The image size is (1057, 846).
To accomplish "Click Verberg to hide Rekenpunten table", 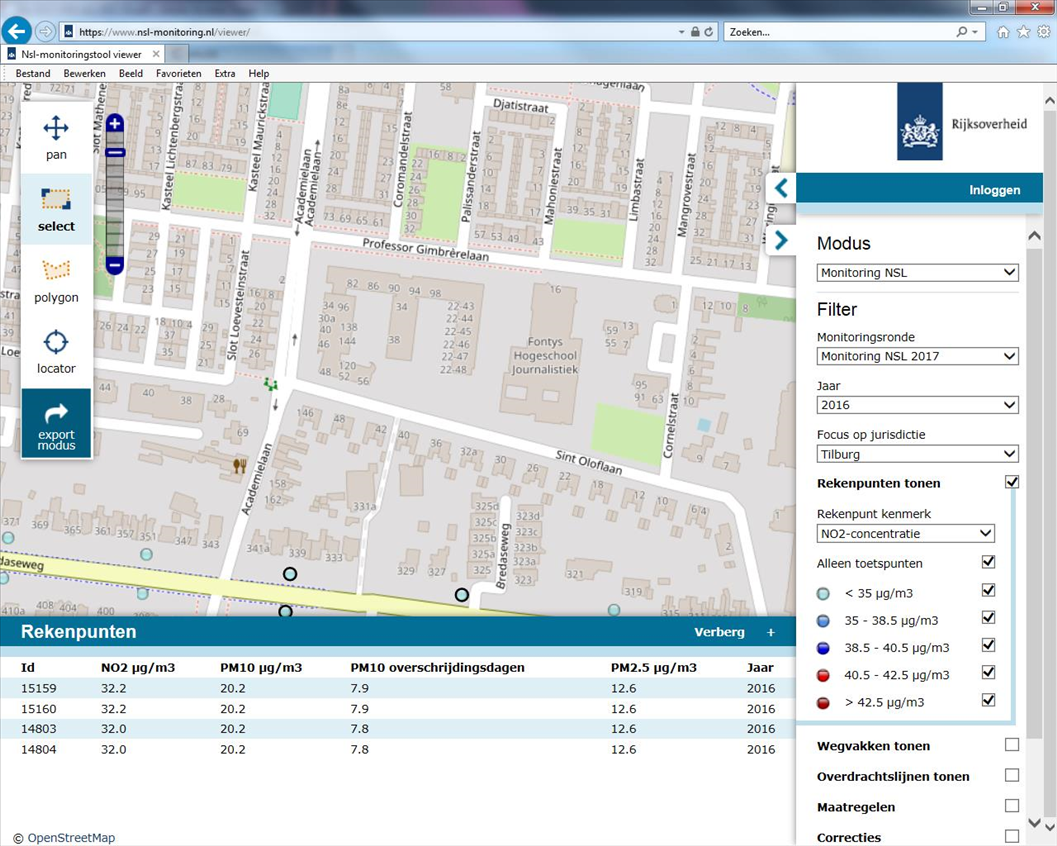I will [x=719, y=632].
